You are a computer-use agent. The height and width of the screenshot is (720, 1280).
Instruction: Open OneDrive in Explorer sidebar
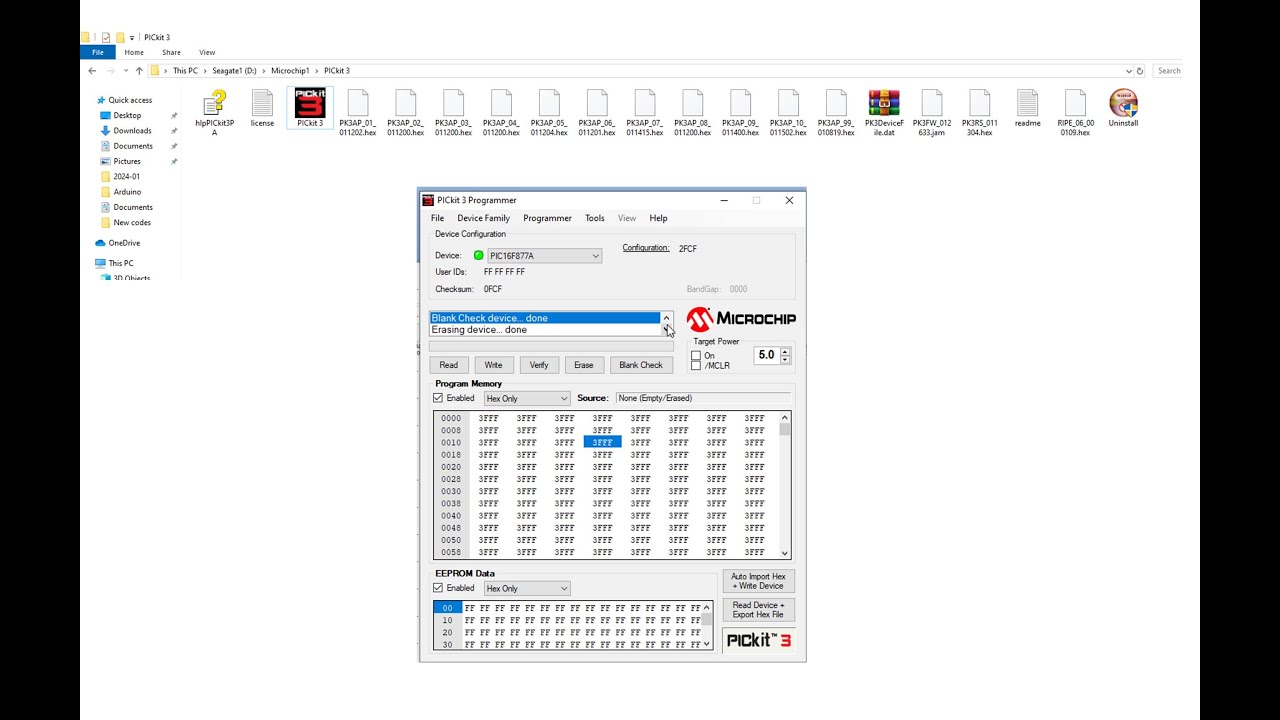point(124,243)
